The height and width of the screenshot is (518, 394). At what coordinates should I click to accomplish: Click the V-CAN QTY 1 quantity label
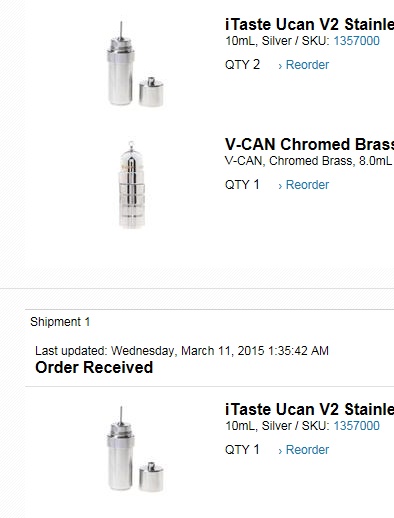click(x=242, y=185)
